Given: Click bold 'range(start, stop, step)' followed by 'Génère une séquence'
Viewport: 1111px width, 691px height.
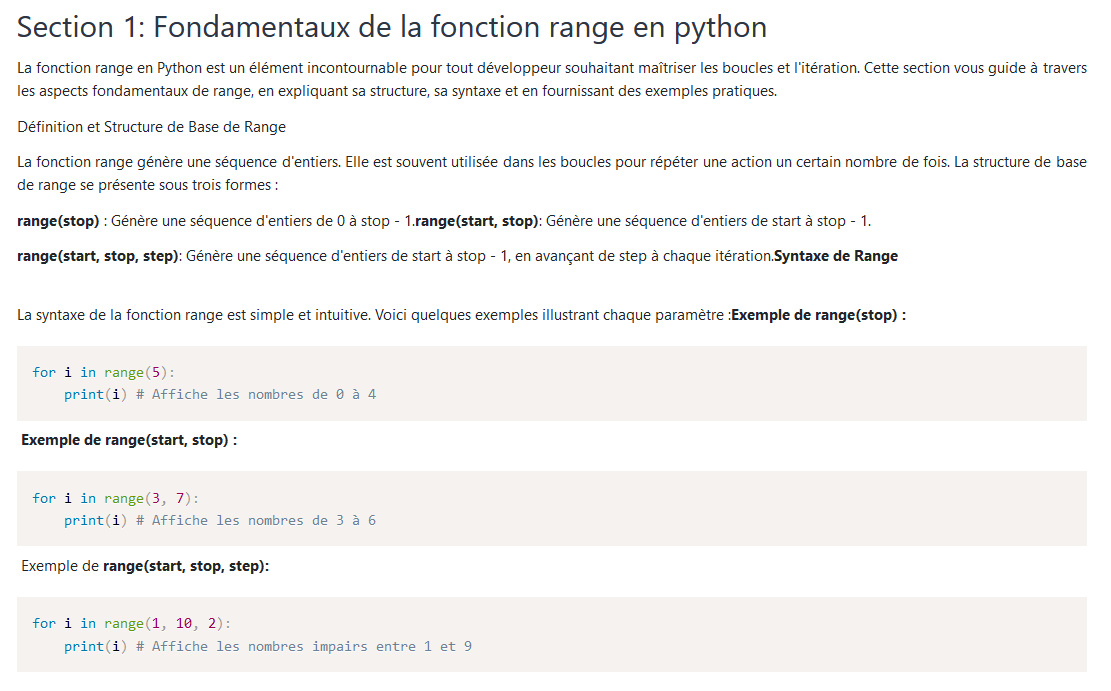Looking at the screenshot, I should click(98, 256).
